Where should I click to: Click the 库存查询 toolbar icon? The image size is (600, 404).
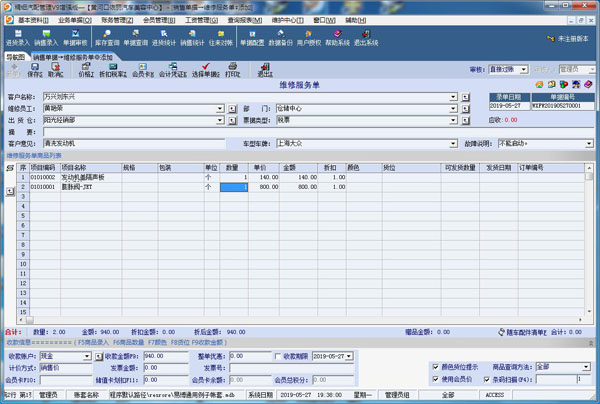point(107,38)
